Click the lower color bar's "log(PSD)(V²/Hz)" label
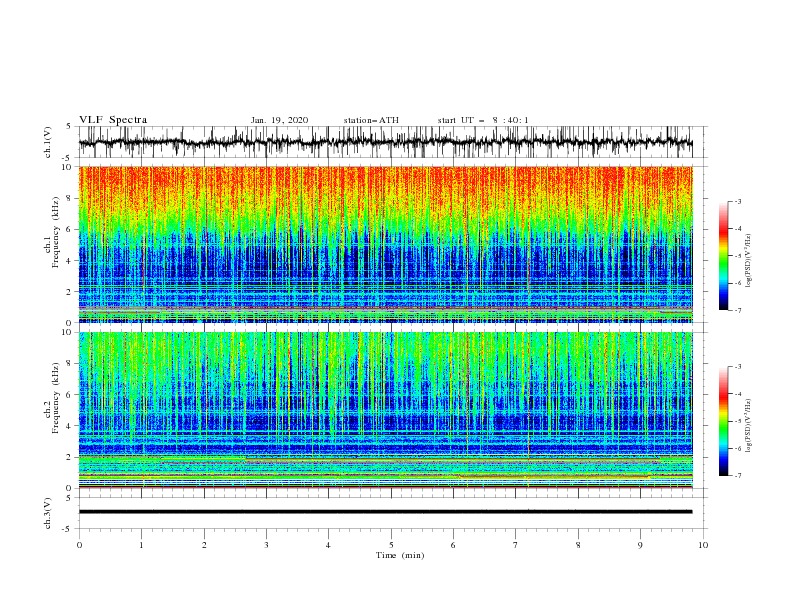This screenshot has height=612, width=792. 749,425
